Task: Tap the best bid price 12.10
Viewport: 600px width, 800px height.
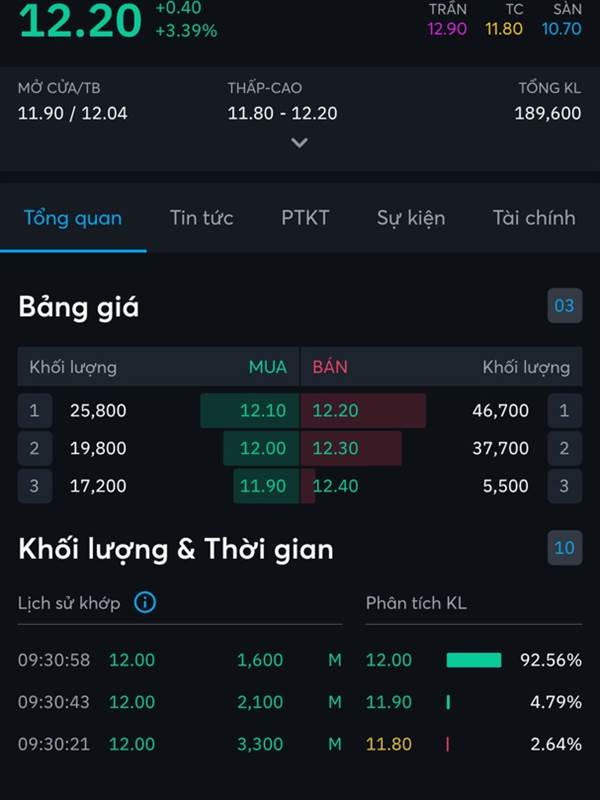Action: (263, 411)
